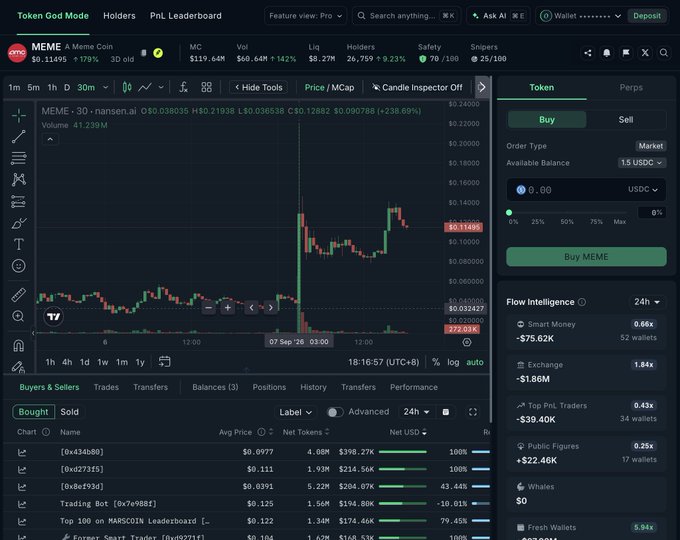Image resolution: width=680 pixels, height=540 pixels.
Task: Click the amount slider Max mark
Action: pyautogui.click(x=620, y=222)
